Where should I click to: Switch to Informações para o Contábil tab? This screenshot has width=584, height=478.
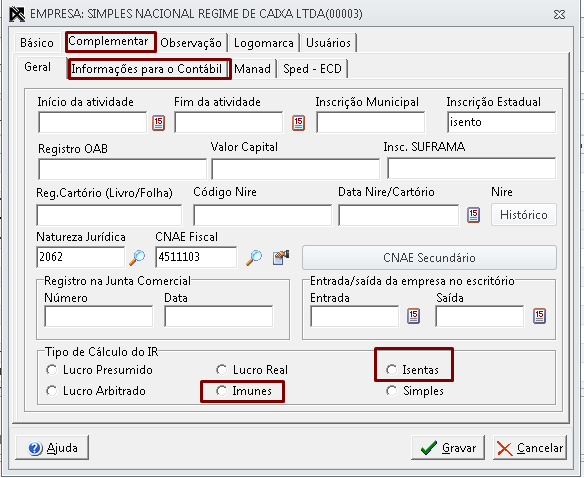coord(146,69)
